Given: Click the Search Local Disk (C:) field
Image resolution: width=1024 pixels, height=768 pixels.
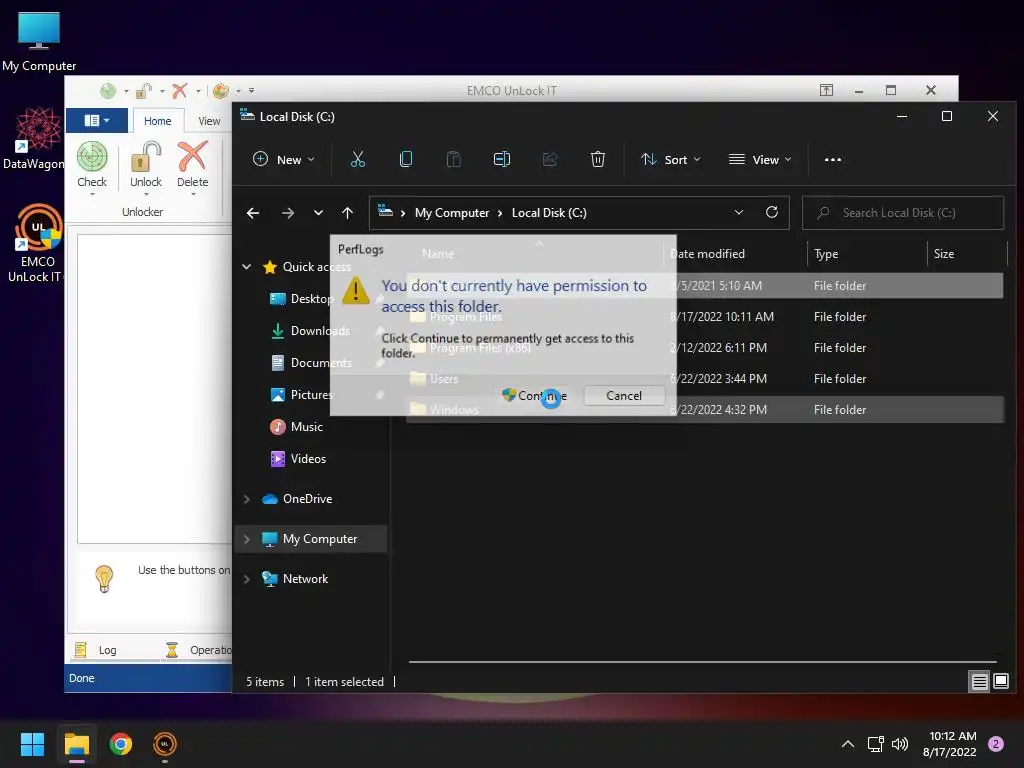Looking at the screenshot, I should pos(903,213).
